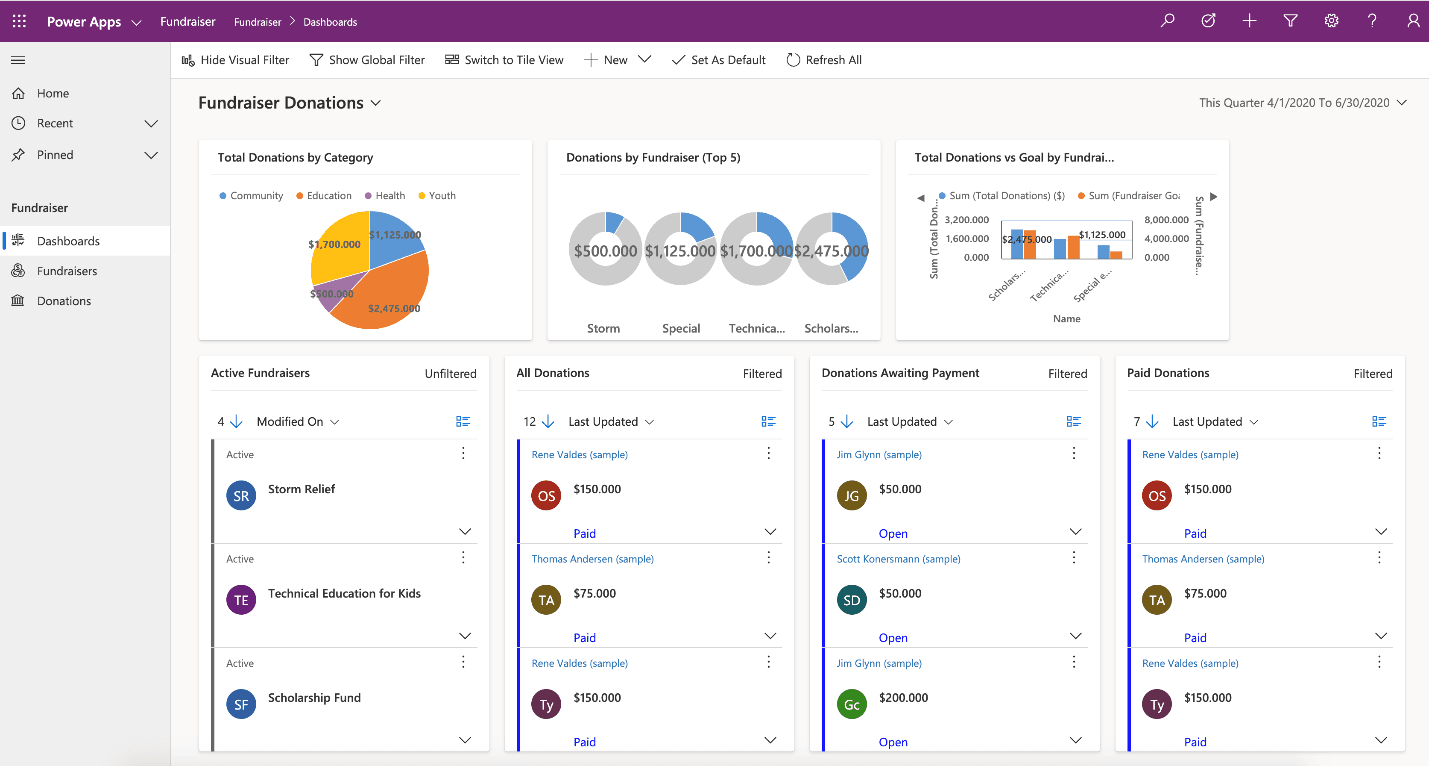Switch to Tile View
This screenshot has width=1429, height=766.
[504, 60]
